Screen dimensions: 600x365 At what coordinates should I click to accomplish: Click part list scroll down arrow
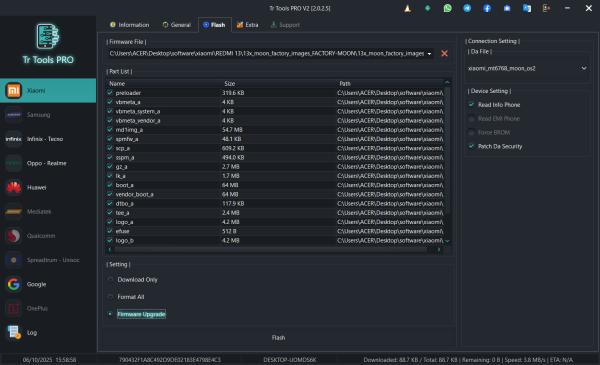447,241
